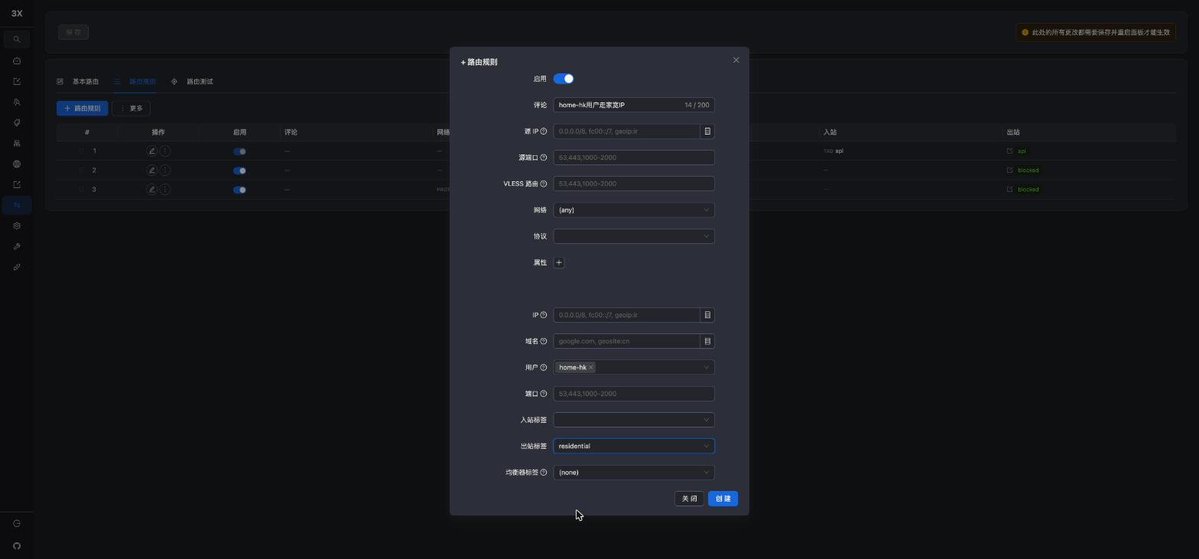This screenshot has height=559, width=1199.
Task: Show help tooltip for 均衡器标签
Action: [x=544, y=473]
